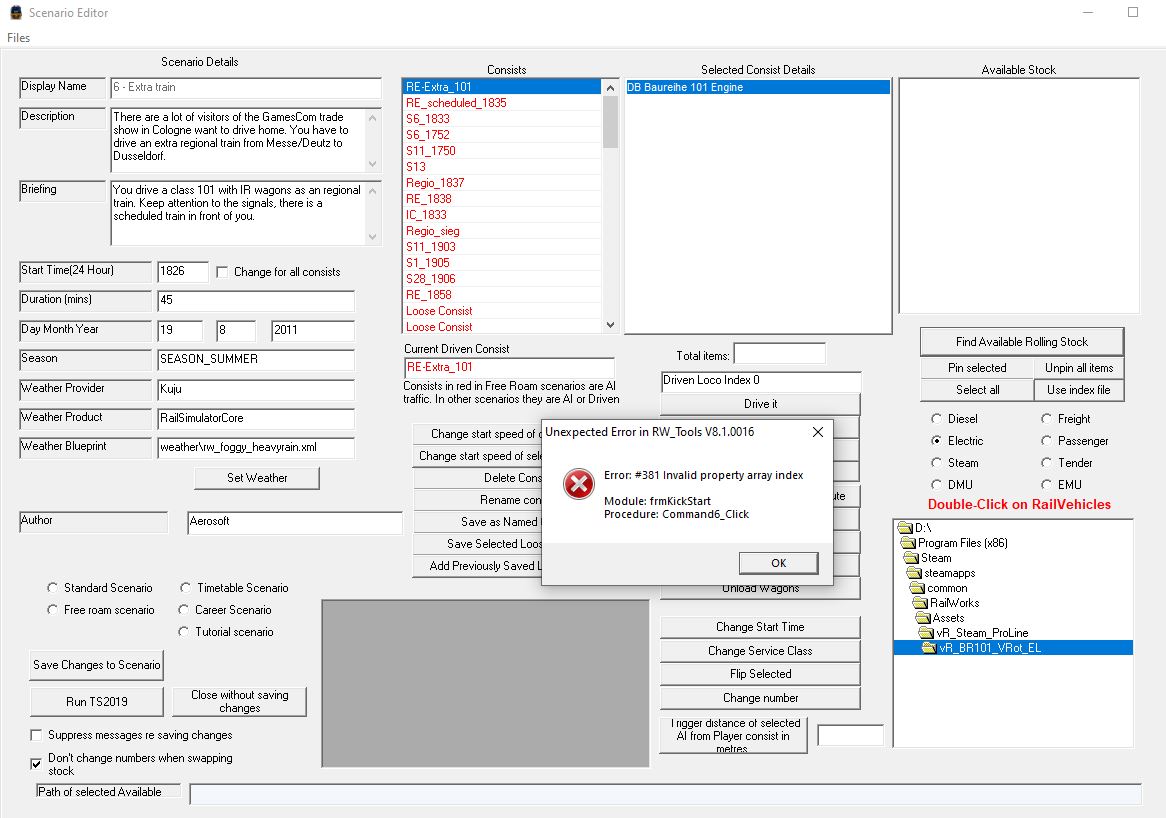The height and width of the screenshot is (818, 1166).
Task: Toggle Suppress messages re saving changes
Action: coord(37,735)
